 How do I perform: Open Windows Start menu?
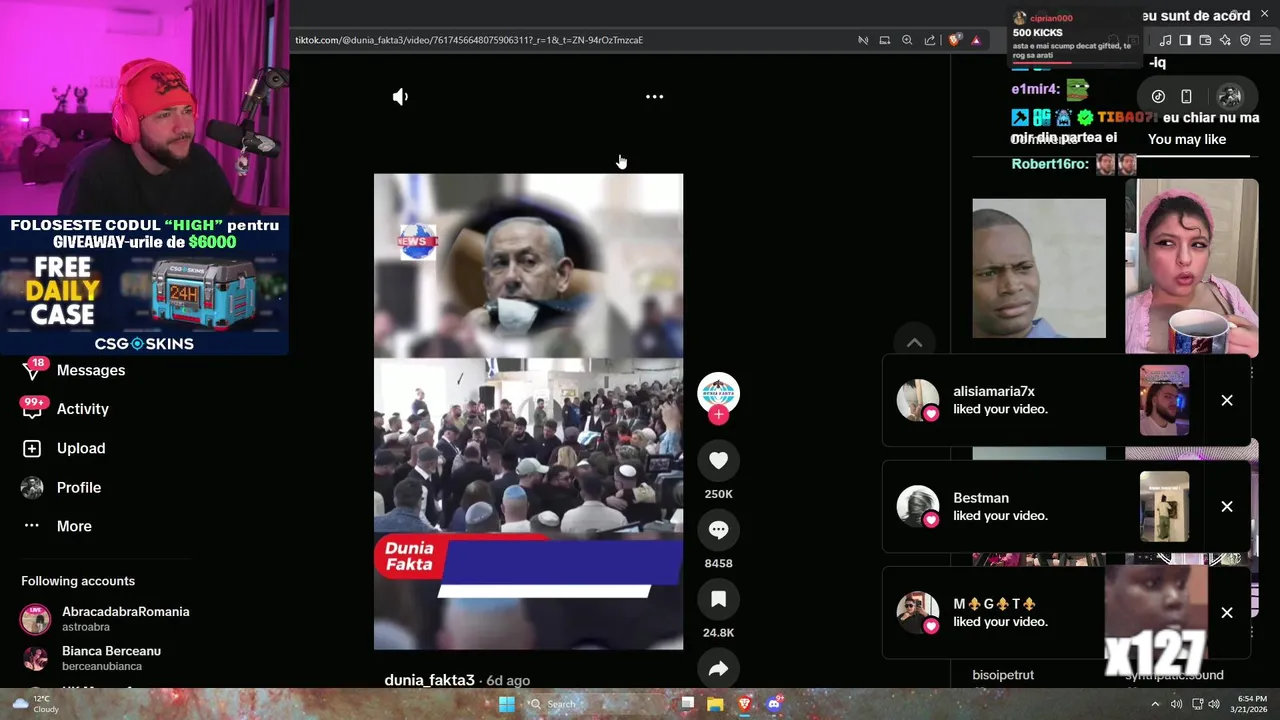(507, 704)
